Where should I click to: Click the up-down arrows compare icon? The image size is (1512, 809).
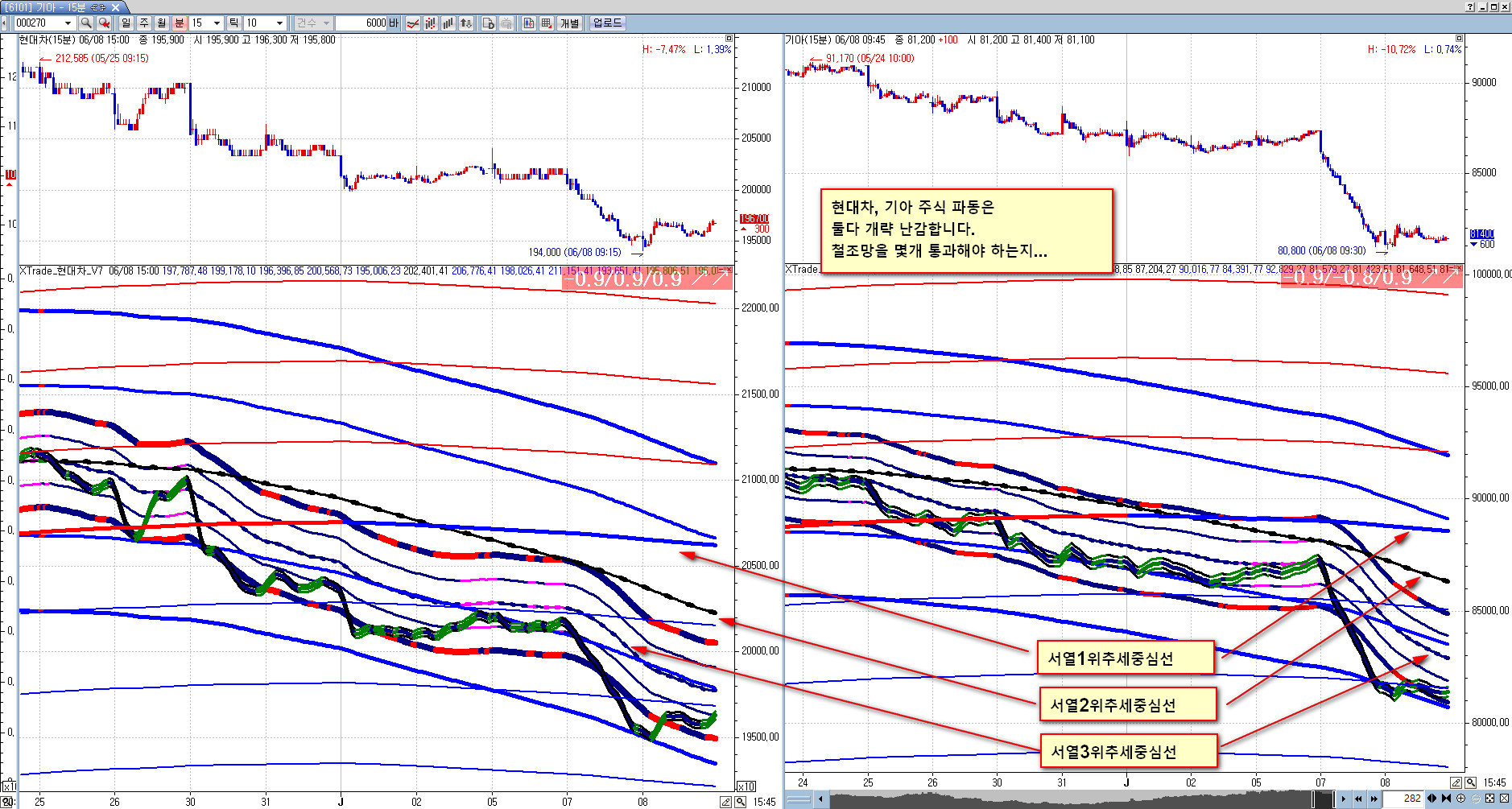466,23
